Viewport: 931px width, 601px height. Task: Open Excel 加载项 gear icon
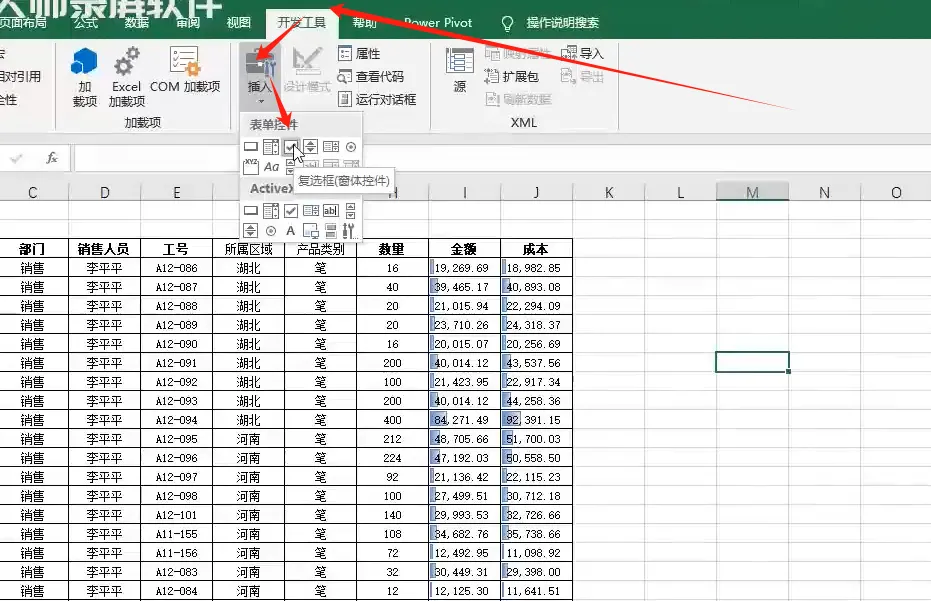[126, 78]
